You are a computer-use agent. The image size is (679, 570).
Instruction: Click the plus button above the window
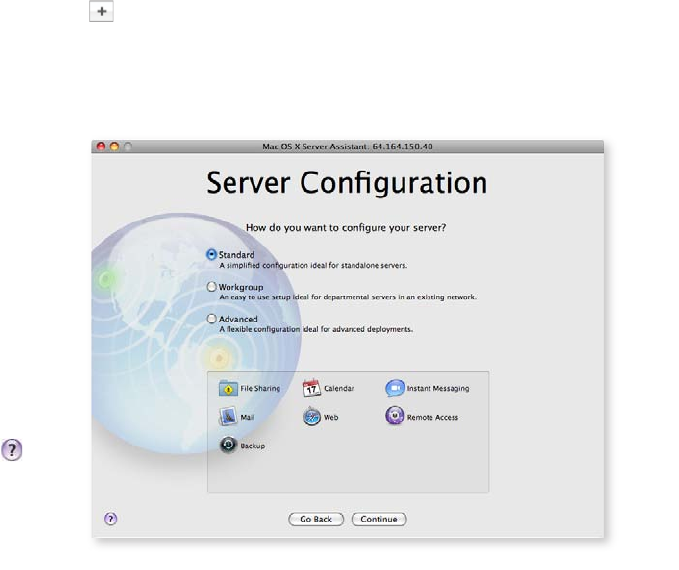[101, 11]
